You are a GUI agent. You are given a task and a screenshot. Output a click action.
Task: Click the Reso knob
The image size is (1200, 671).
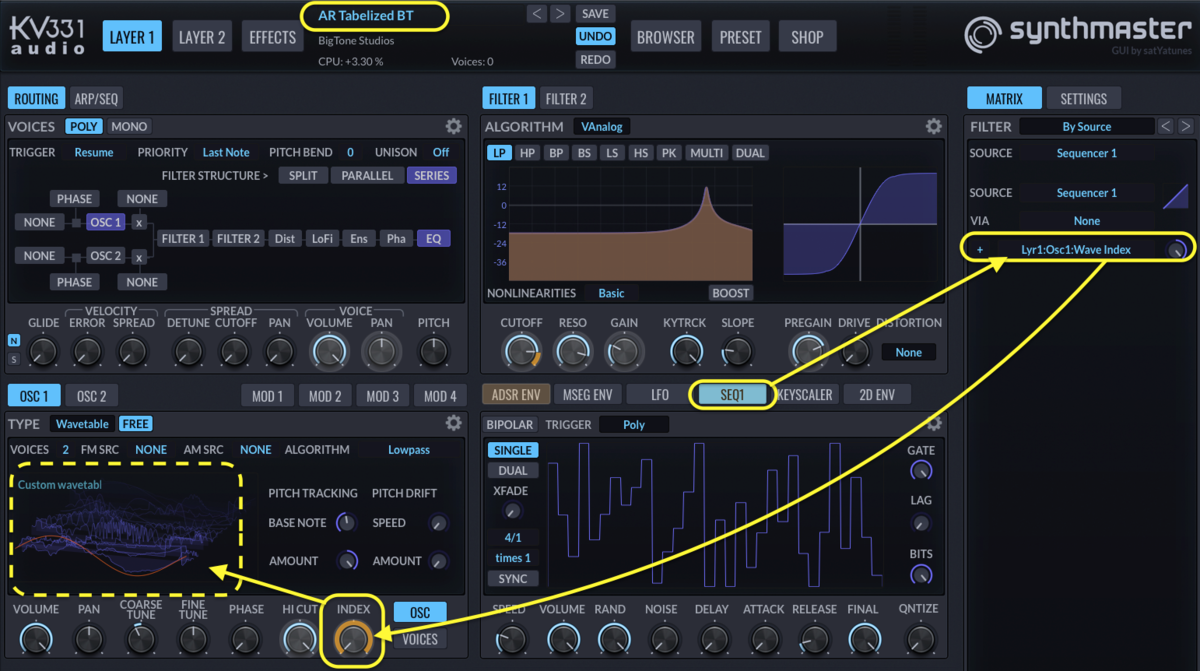(572, 351)
